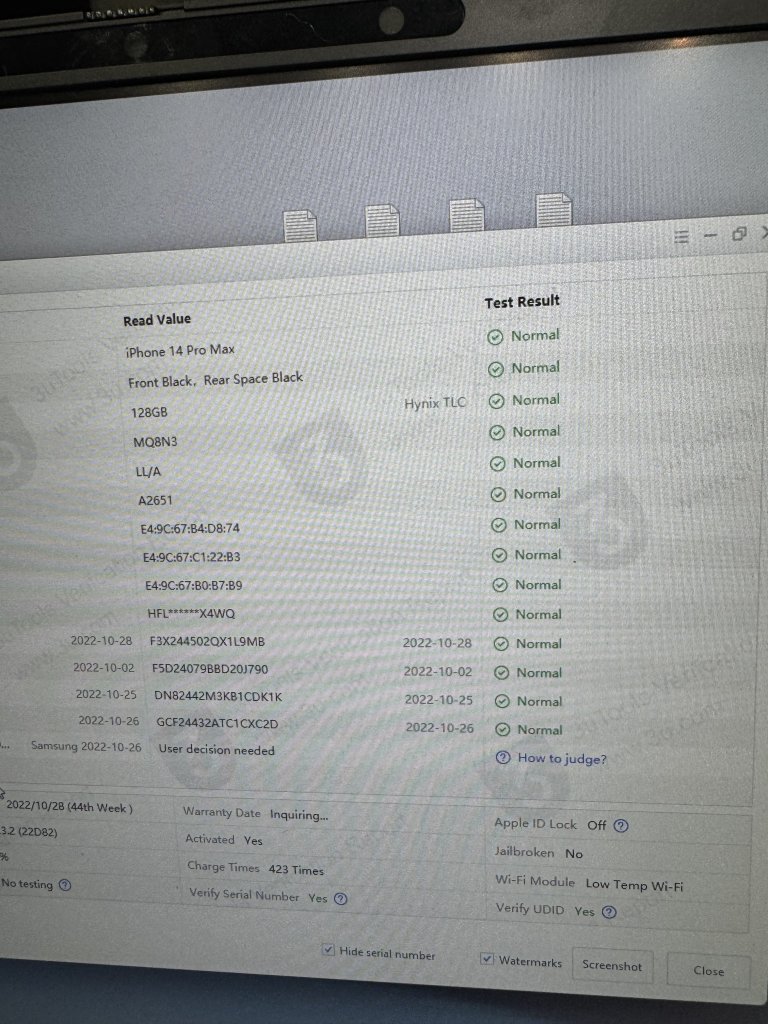Click the check icon in the HFL******X4WQ row
This screenshot has height=1024, width=768.
(500, 615)
